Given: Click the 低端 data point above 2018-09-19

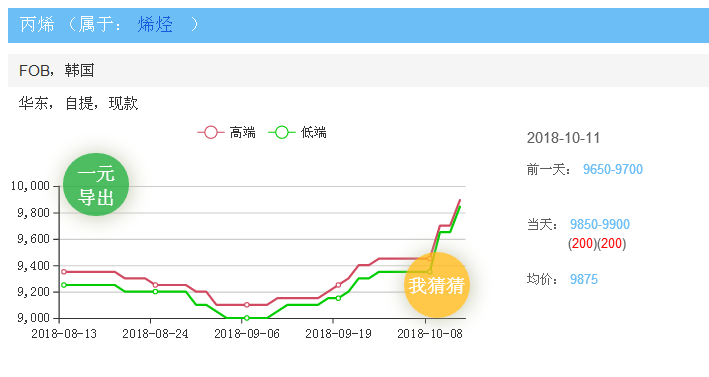Looking at the screenshot, I should tap(338, 298).
